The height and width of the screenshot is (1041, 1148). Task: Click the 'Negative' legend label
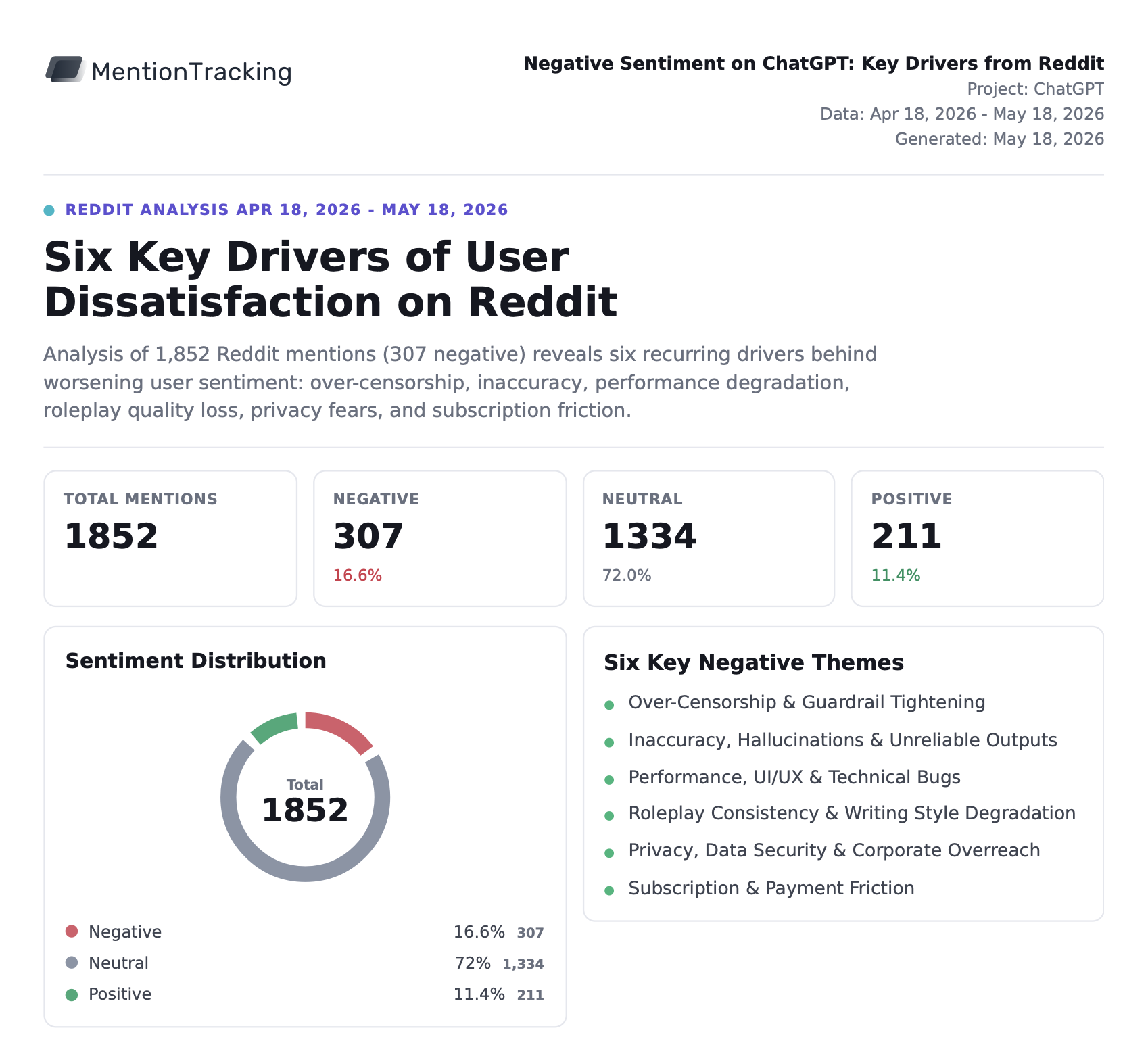click(125, 932)
